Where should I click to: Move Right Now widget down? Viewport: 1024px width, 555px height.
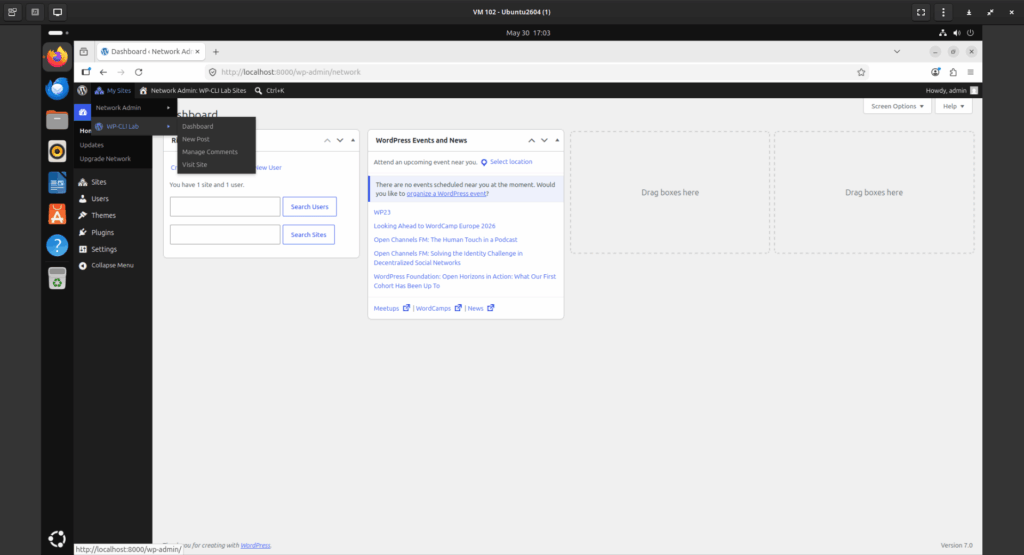click(x=340, y=140)
